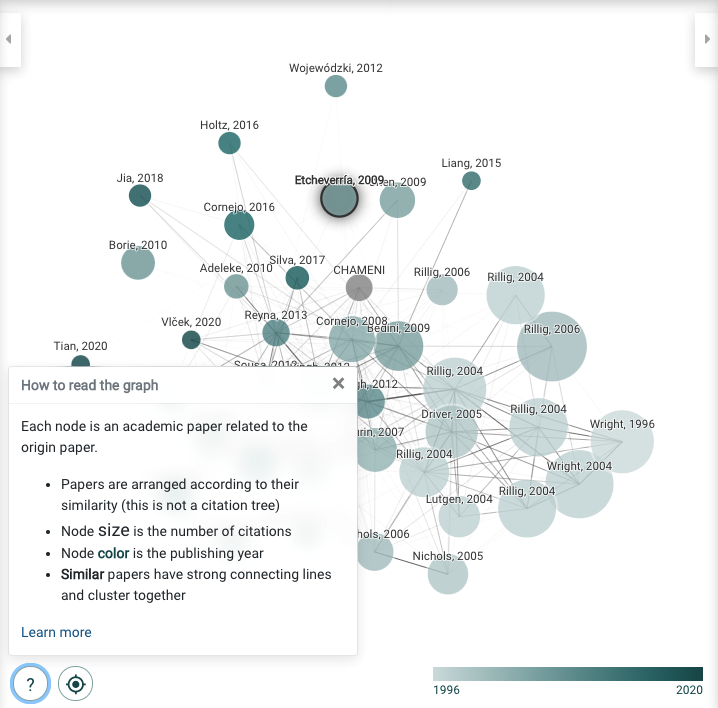Click the Cornejo, 2016 node
Image resolution: width=718 pixels, height=708 pixels.
[x=239, y=225]
